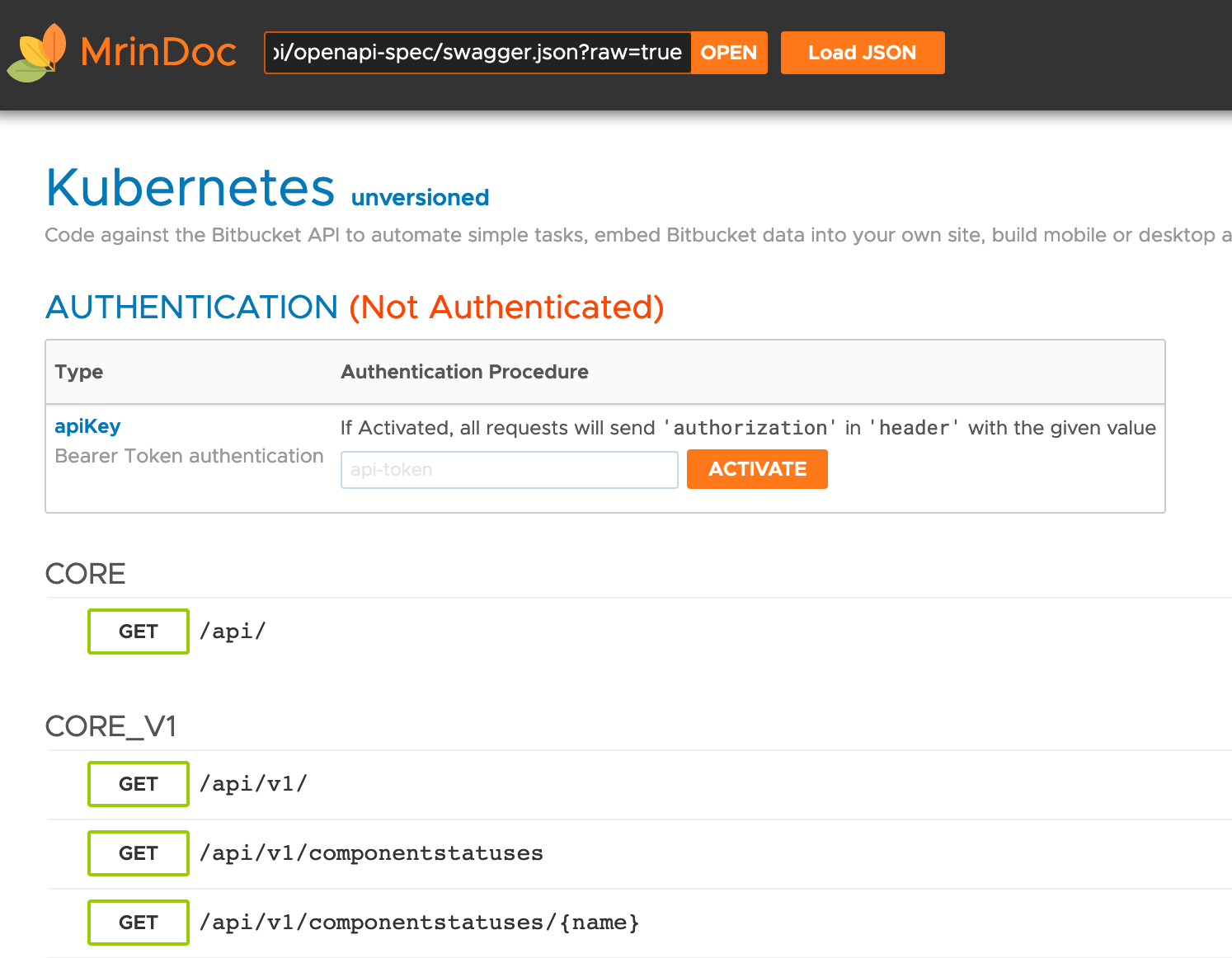Click the AUTHENTICATION section heading
1232x958 pixels.
pyautogui.click(x=190, y=307)
